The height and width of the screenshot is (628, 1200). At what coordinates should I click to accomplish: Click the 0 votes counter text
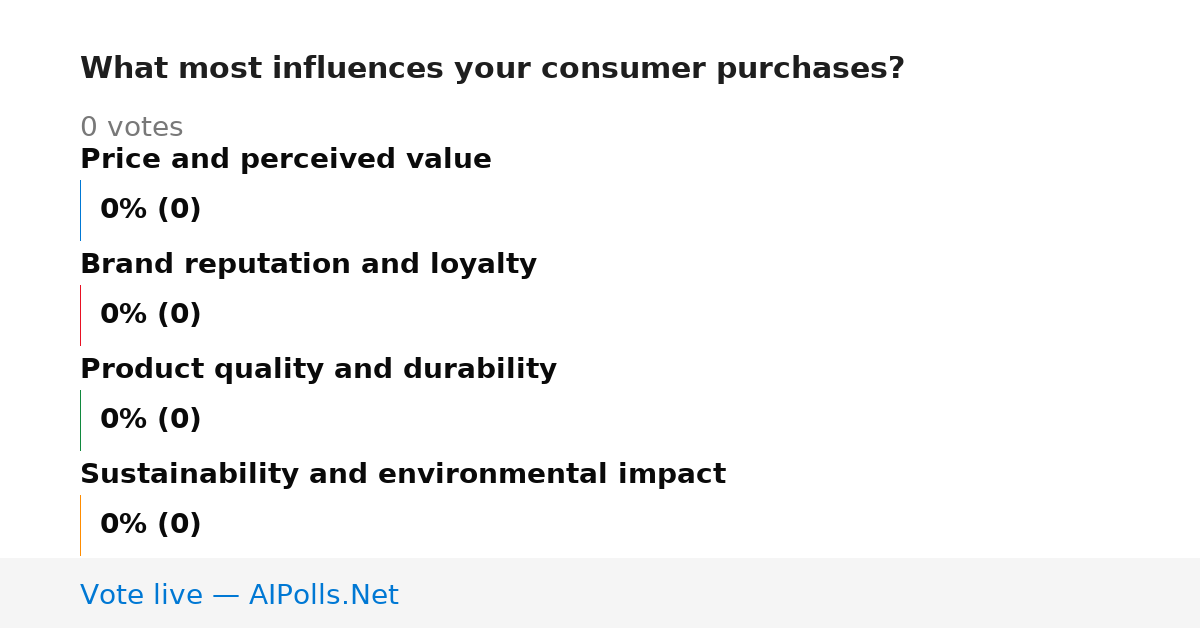pos(131,128)
